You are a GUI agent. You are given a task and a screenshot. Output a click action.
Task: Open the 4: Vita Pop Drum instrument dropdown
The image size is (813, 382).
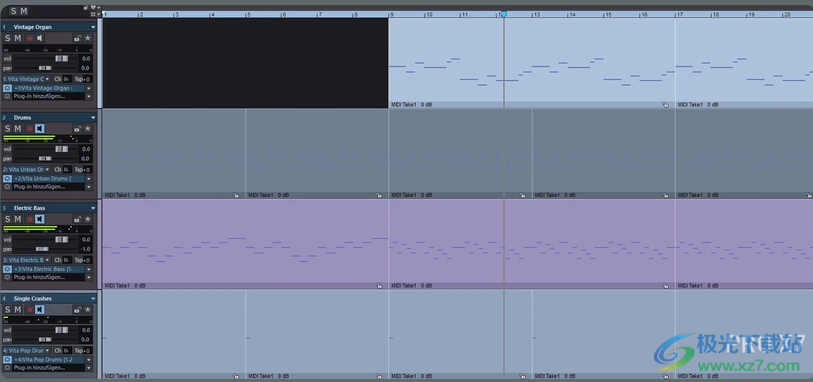[27, 351]
